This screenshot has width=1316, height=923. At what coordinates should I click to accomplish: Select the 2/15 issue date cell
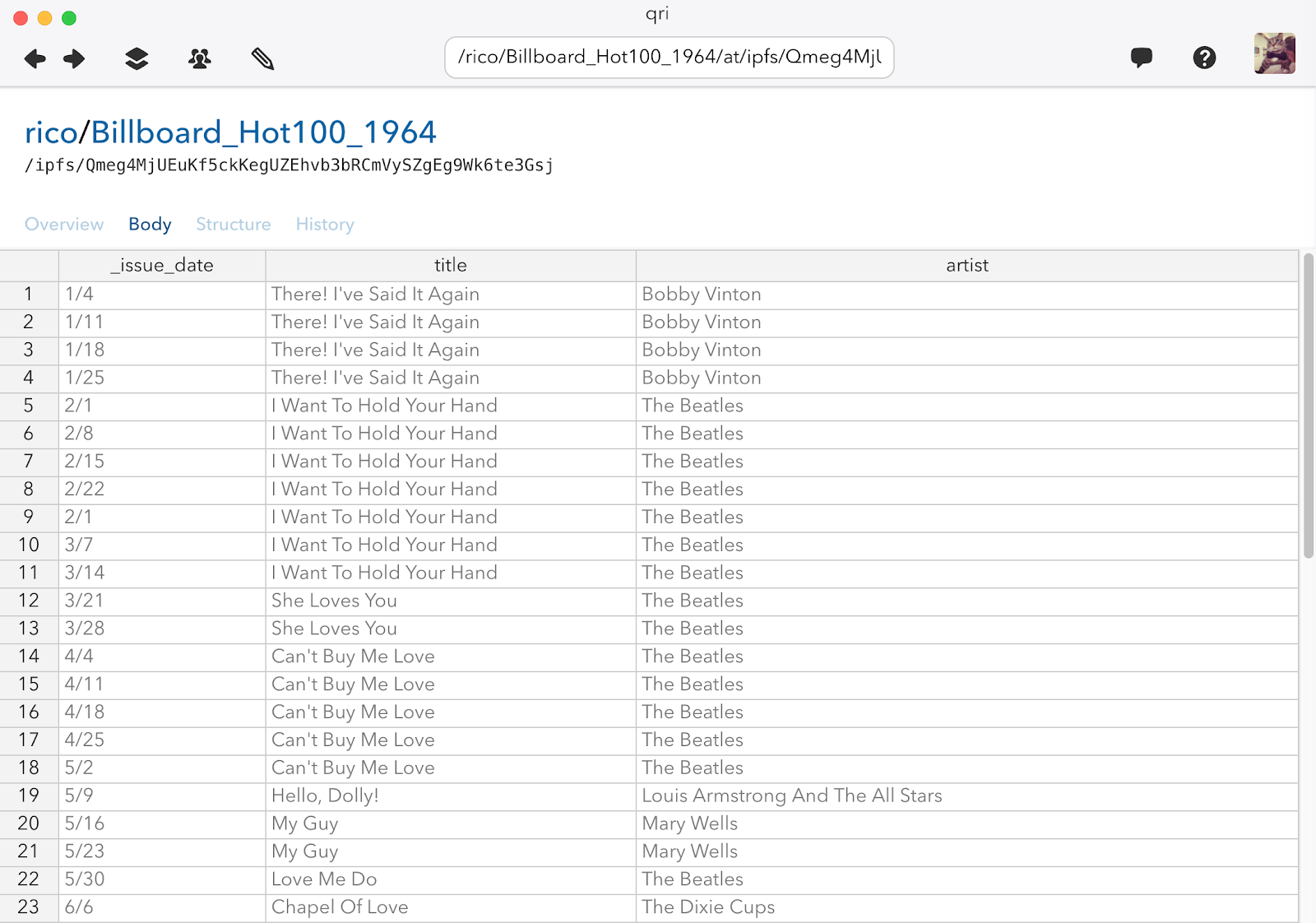pyautogui.click(x=162, y=461)
